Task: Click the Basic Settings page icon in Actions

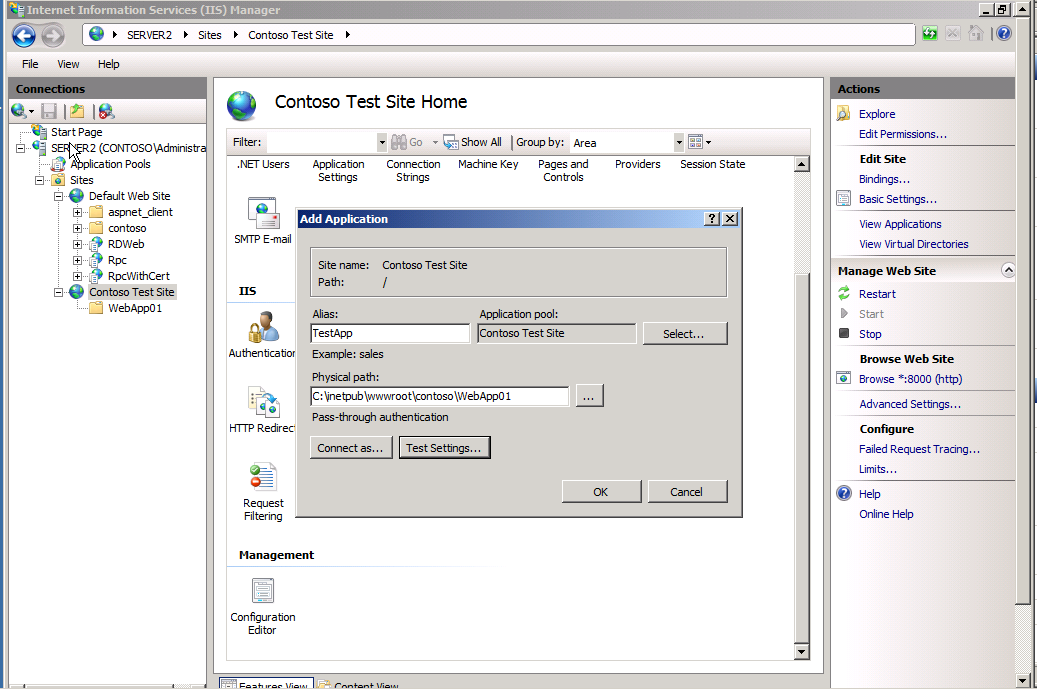Action: point(843,198)
